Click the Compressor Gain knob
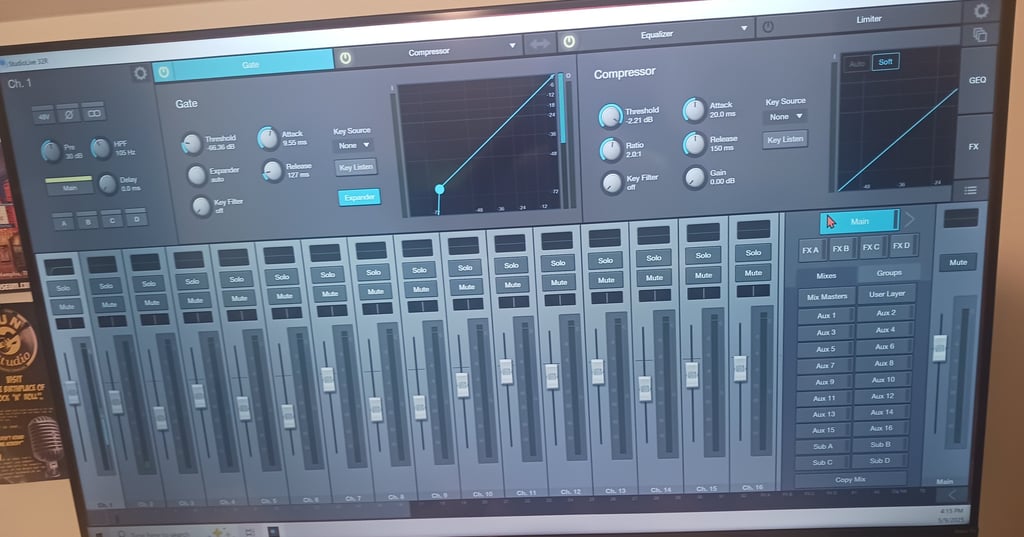 pos(694,178)
